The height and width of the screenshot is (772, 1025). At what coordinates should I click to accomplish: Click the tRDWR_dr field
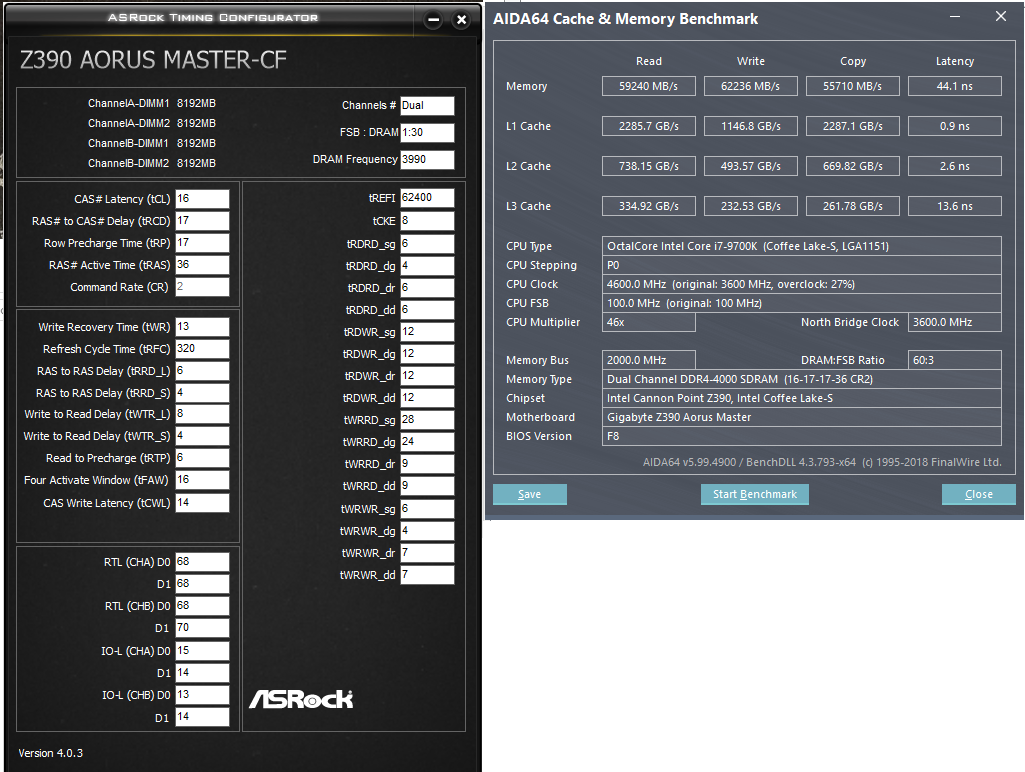click(428, 376)
